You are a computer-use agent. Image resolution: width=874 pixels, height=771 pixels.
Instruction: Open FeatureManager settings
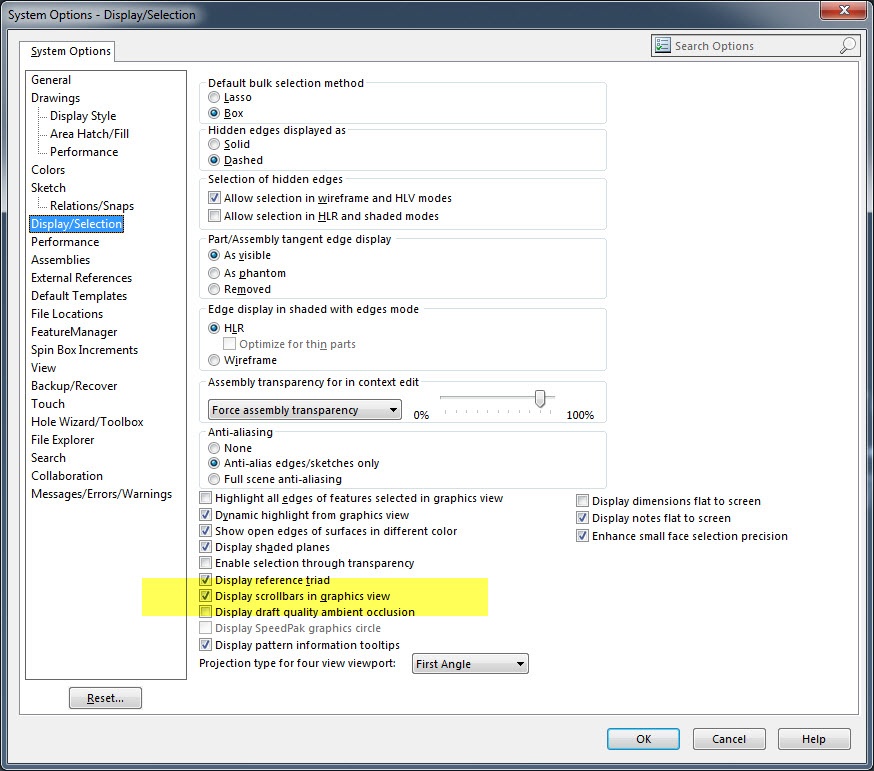click(x=74, y=332)
